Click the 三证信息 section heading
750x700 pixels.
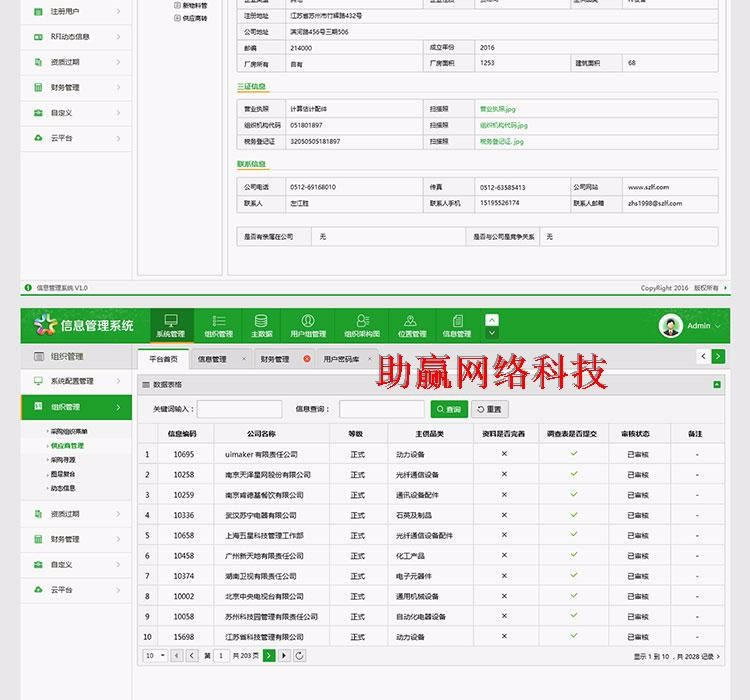[252, 87]
